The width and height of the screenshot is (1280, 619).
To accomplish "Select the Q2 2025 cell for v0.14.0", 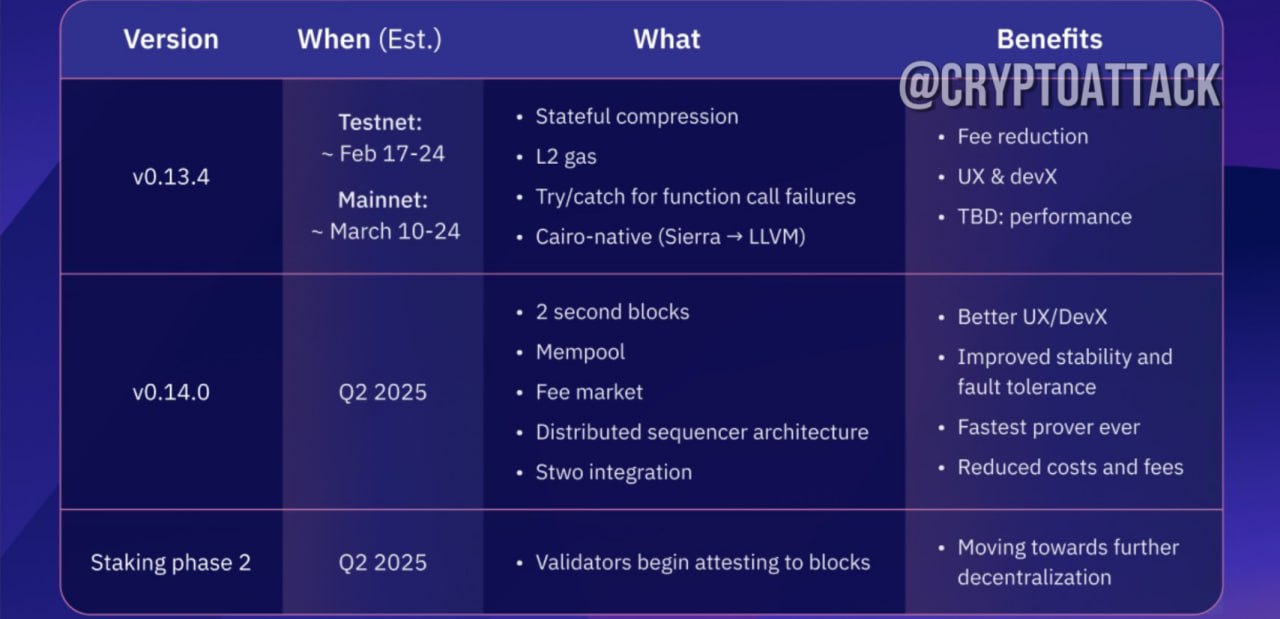I will (384, 392).
